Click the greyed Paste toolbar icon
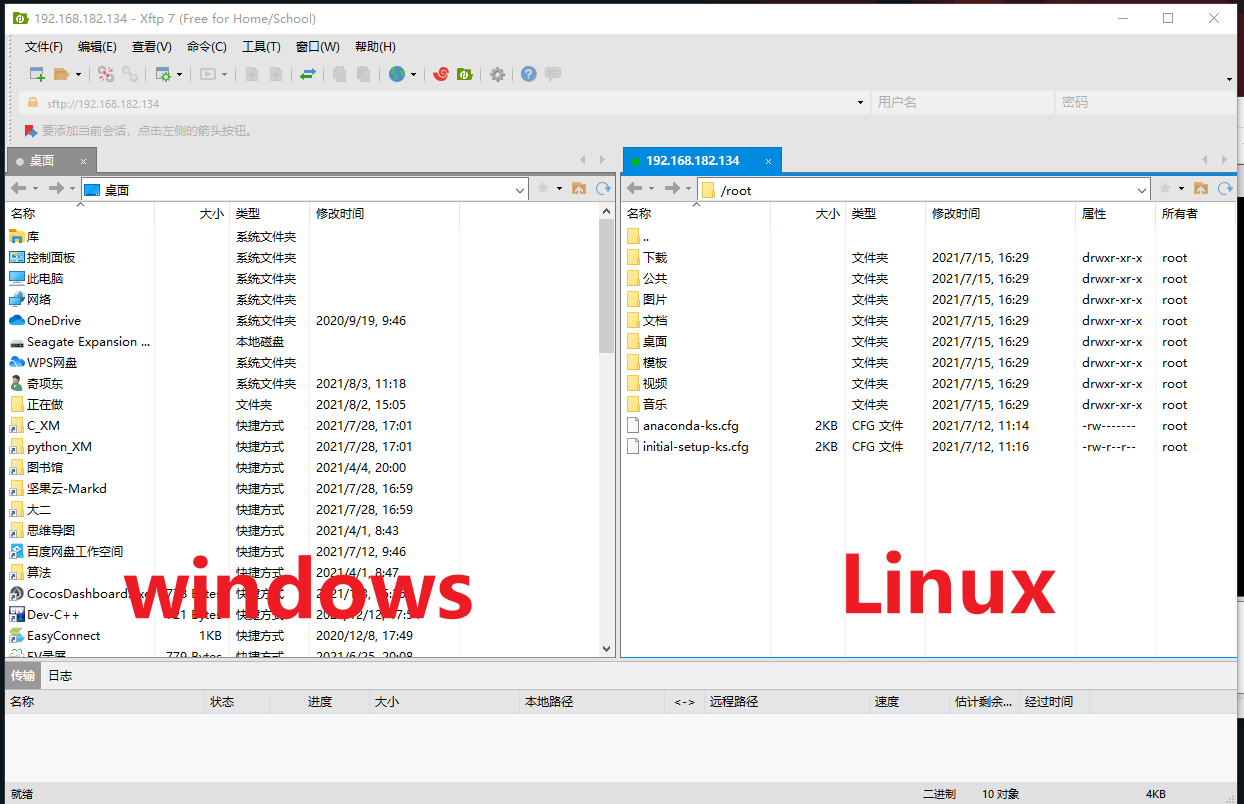 (364, 74)
